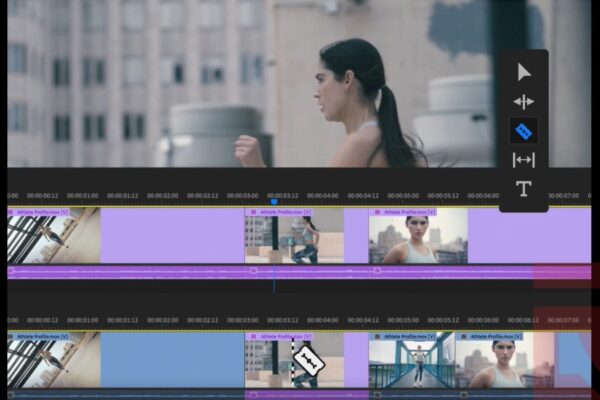Click 00:00:05:00 on the upper time ruler

(403, 196)
